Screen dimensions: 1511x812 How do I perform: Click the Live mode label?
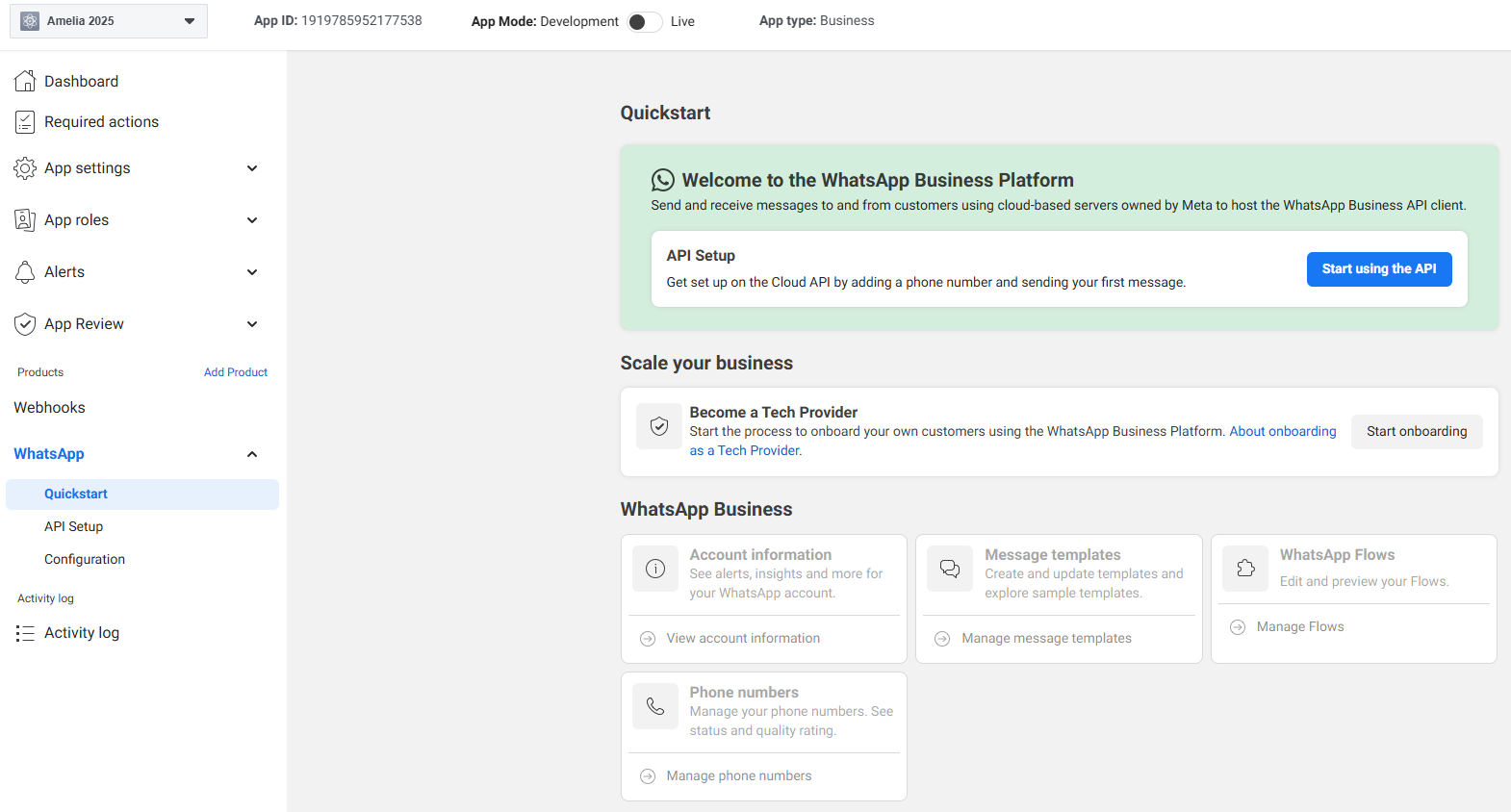(682, 21)
